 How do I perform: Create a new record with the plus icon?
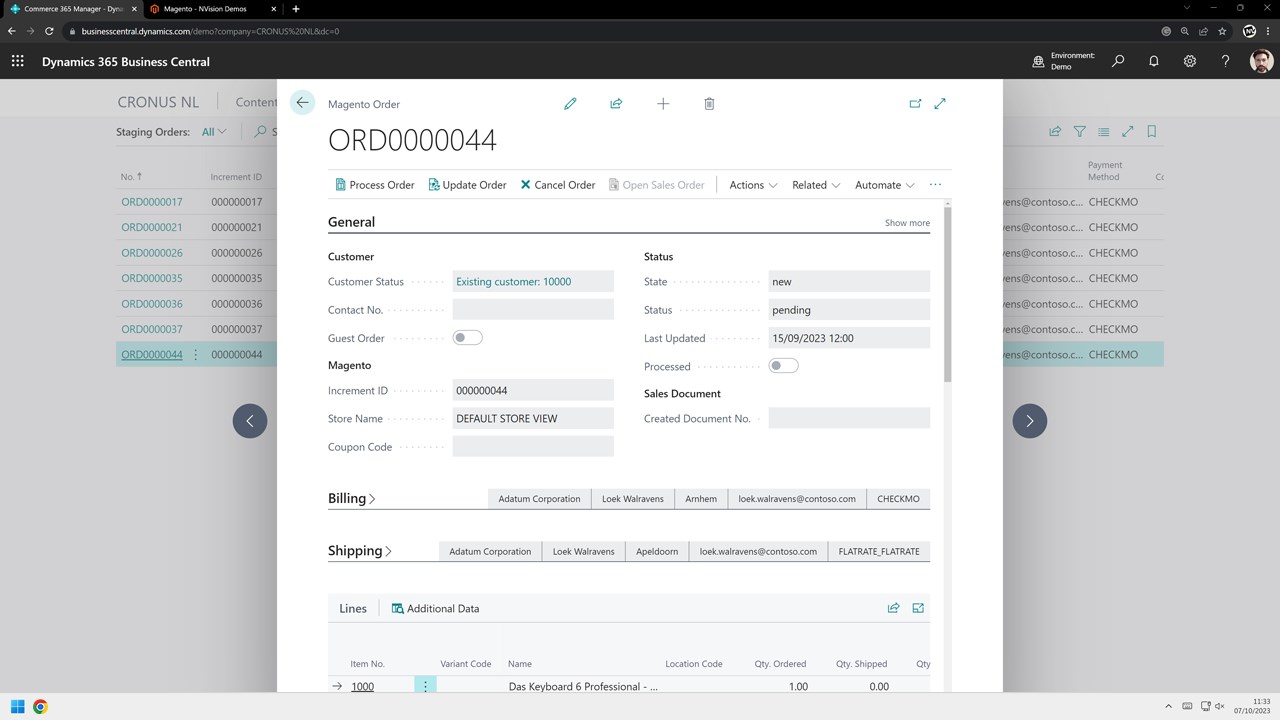pyautogui.click(x=663, y=104)
